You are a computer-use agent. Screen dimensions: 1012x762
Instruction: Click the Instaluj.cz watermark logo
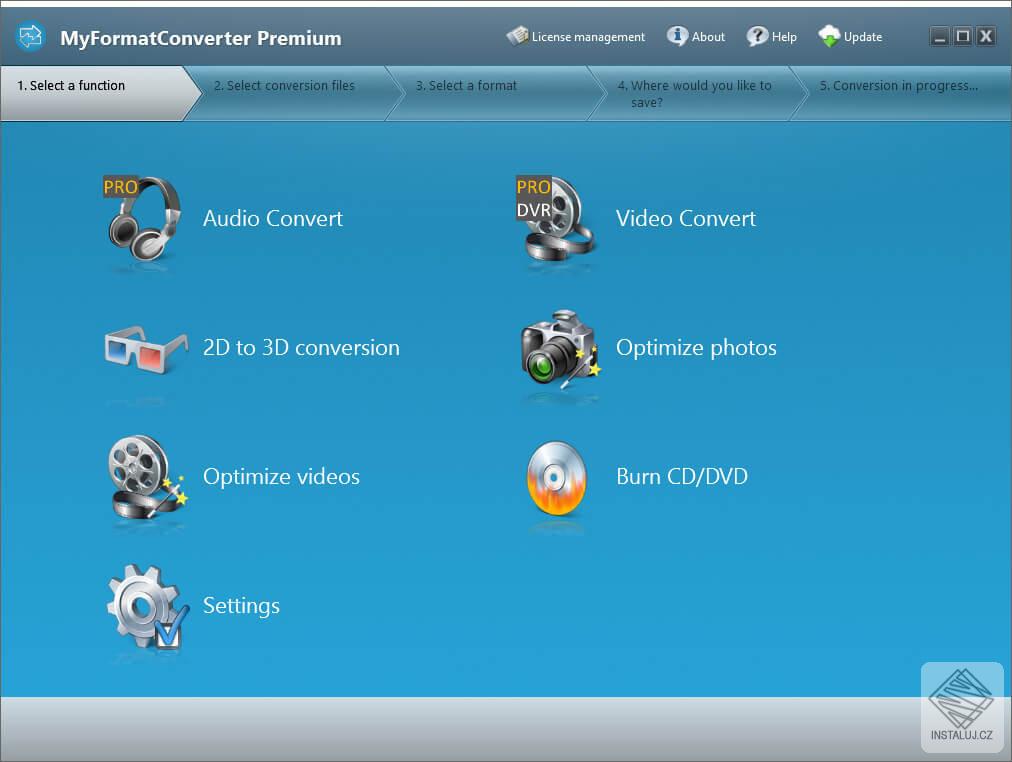click(x=962, y=705)
